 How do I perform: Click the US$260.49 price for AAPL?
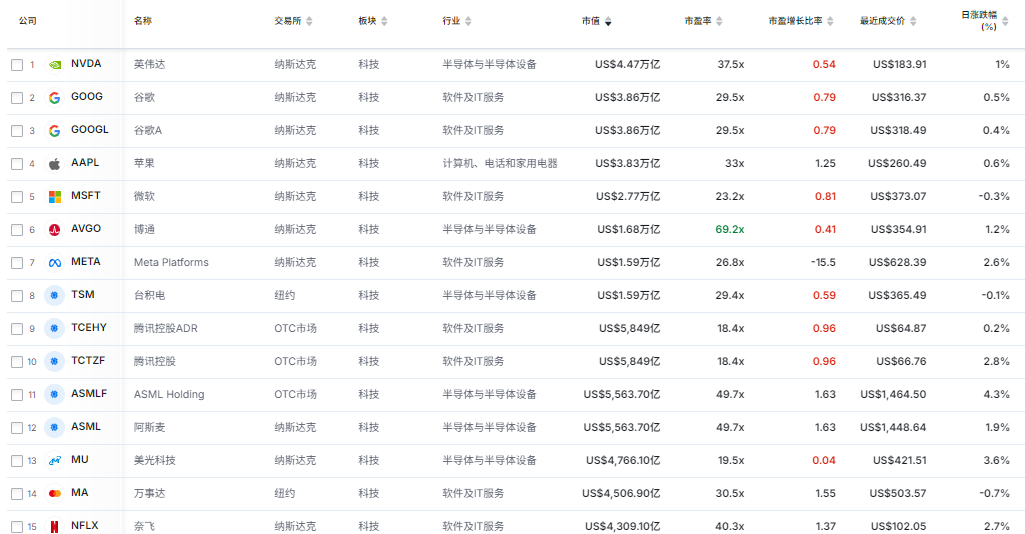click(x=897, y=163)
